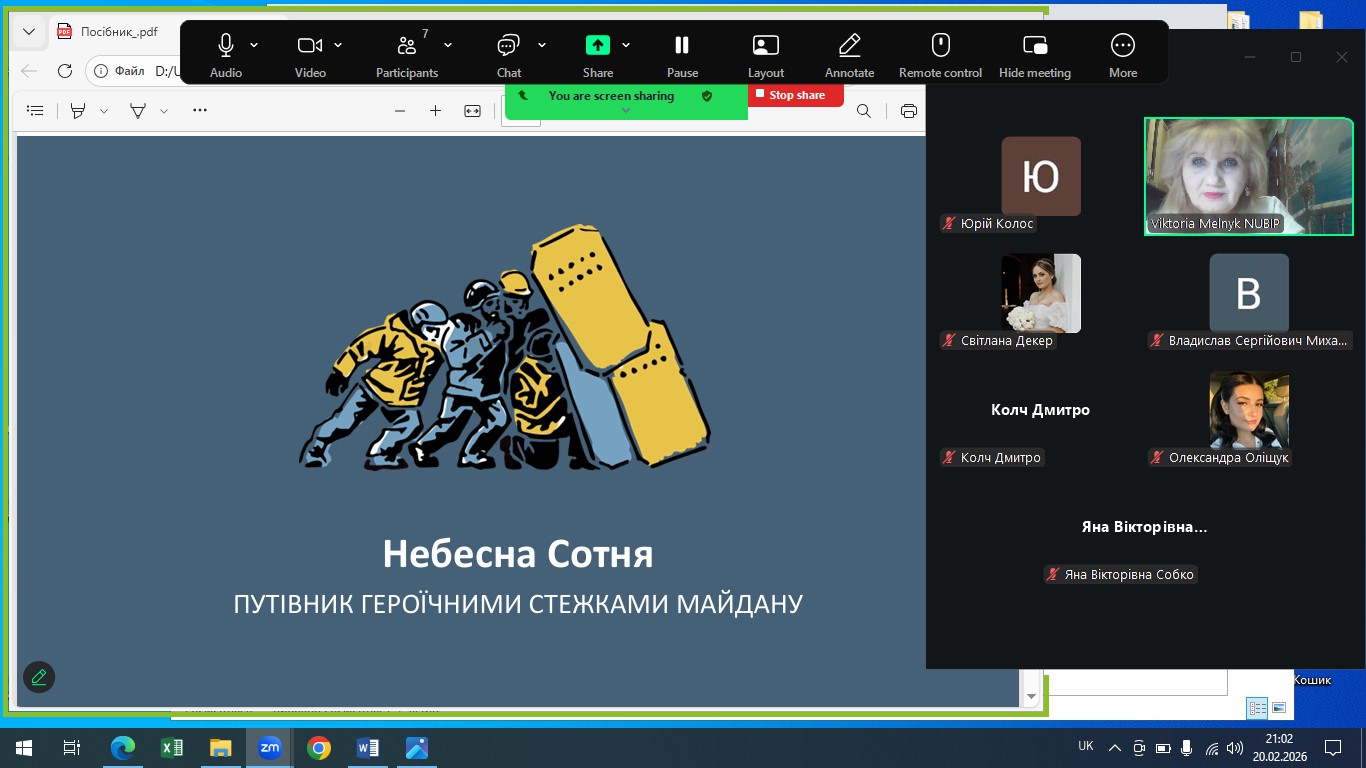Screen dimensions: 1366x768
Task: Click the protesters with shields illustration
Action: tap(505, 348)
